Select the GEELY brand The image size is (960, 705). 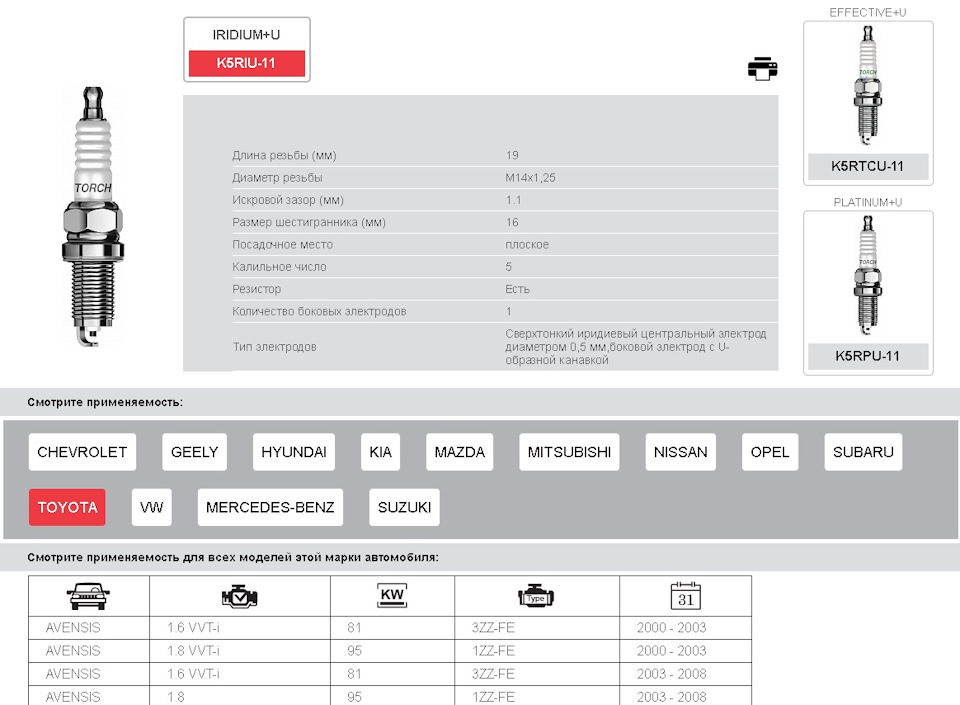[x=194, y=452]
